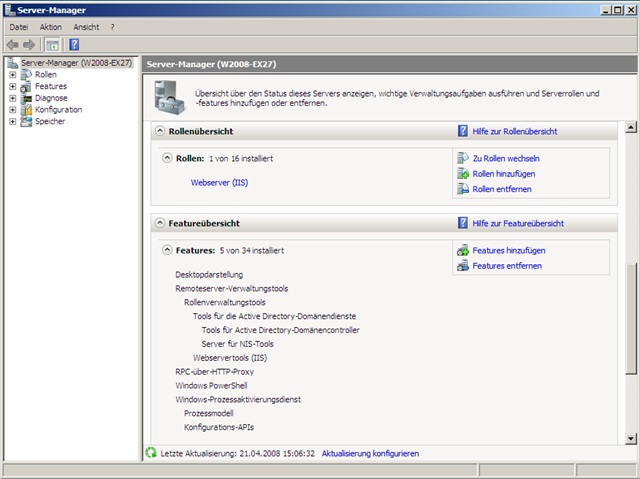
Task: Open the Help toolbar icon
Action: pyautogui.click(x=74, y=44)
